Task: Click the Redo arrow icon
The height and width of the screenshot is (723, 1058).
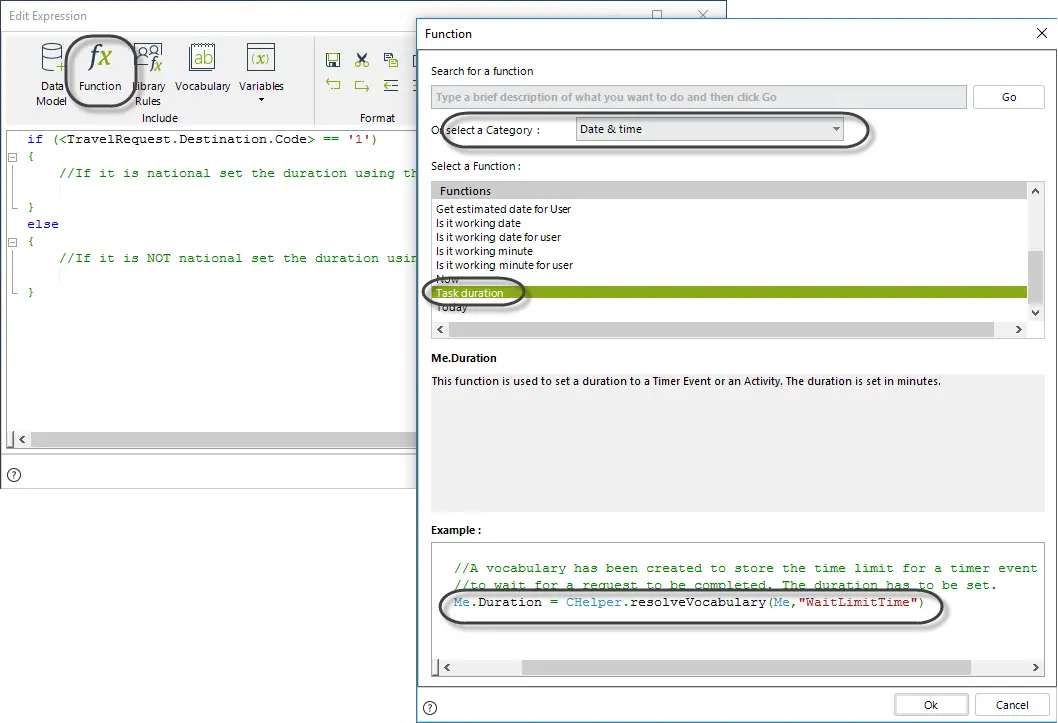Action: 362,85
